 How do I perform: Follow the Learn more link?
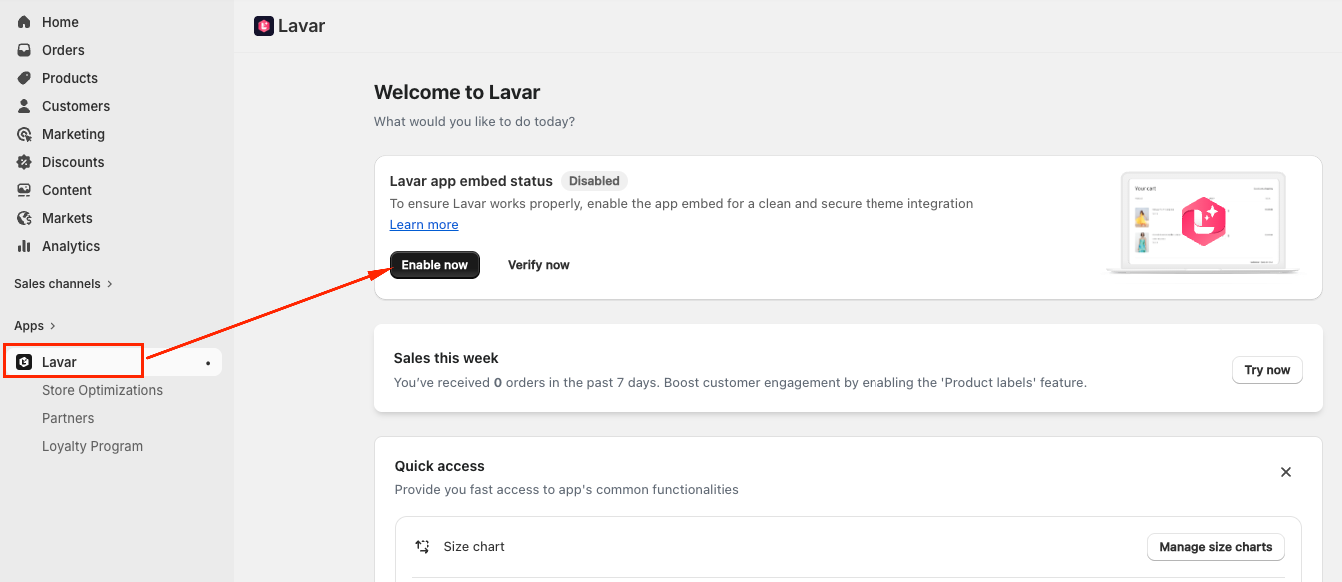pos(424,225)
